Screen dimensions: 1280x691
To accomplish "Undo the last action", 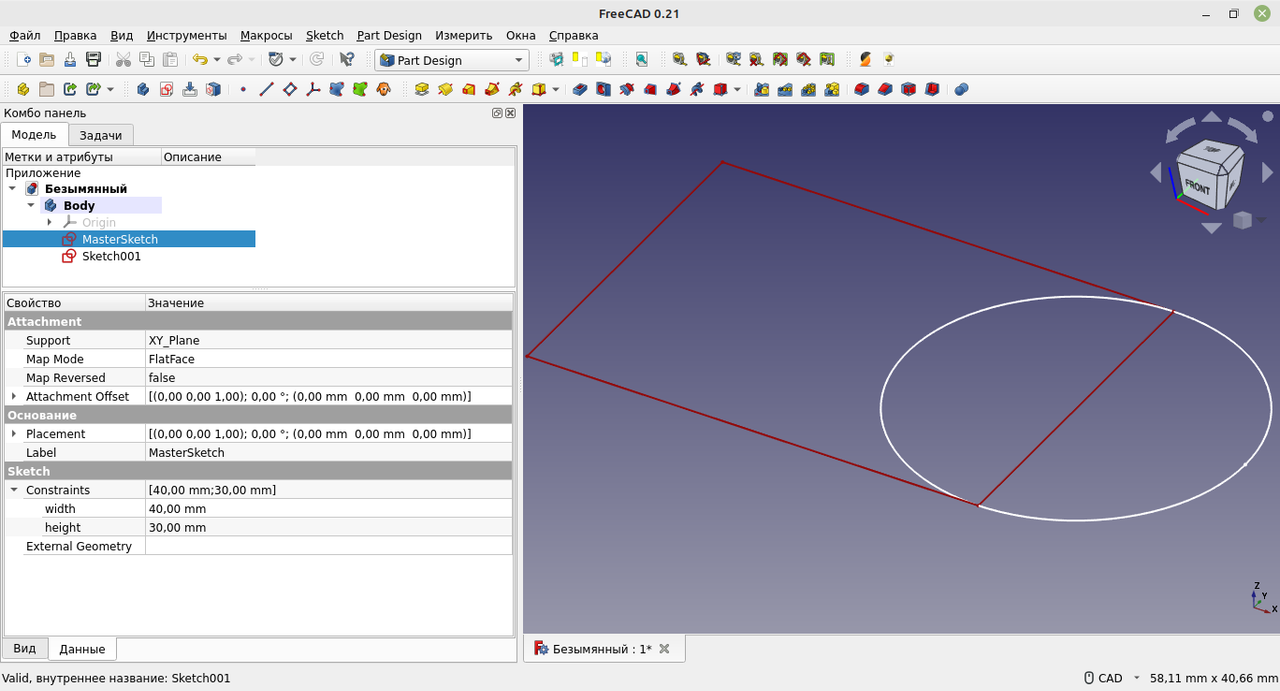I will point(200,60).
